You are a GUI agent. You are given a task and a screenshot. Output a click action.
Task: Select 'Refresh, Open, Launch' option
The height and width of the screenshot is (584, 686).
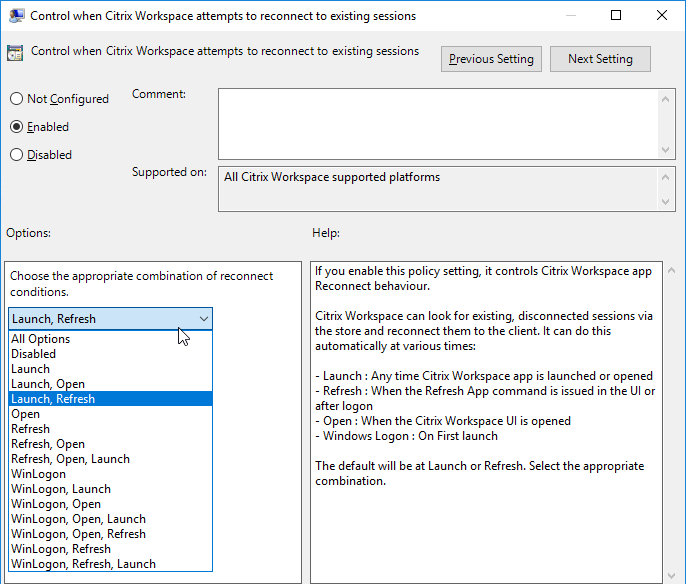tap(110, 459)
